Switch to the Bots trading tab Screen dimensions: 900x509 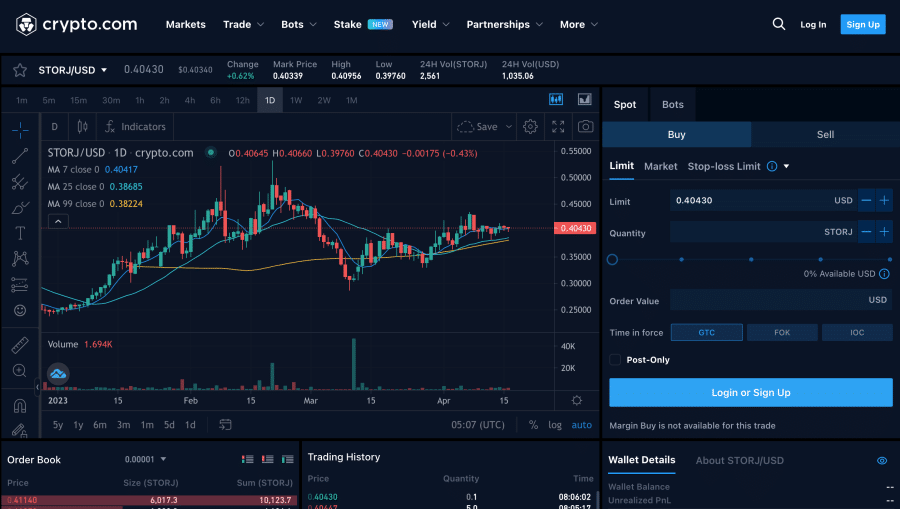(673, 104)
